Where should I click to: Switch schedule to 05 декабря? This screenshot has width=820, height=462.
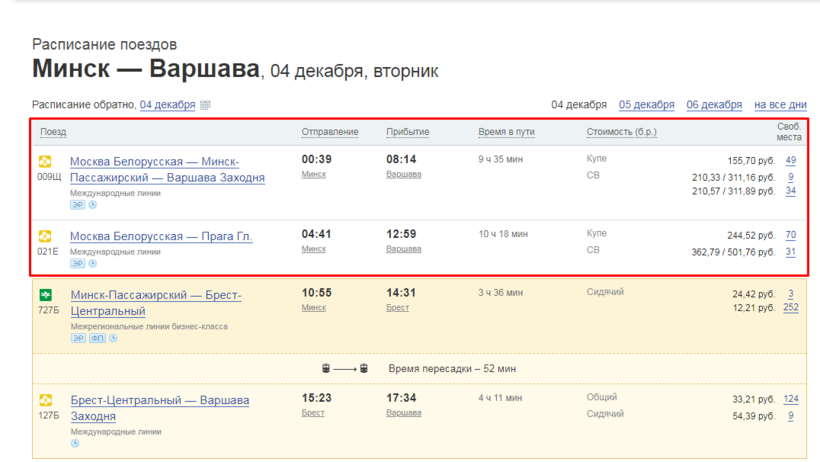click(646, 105)
